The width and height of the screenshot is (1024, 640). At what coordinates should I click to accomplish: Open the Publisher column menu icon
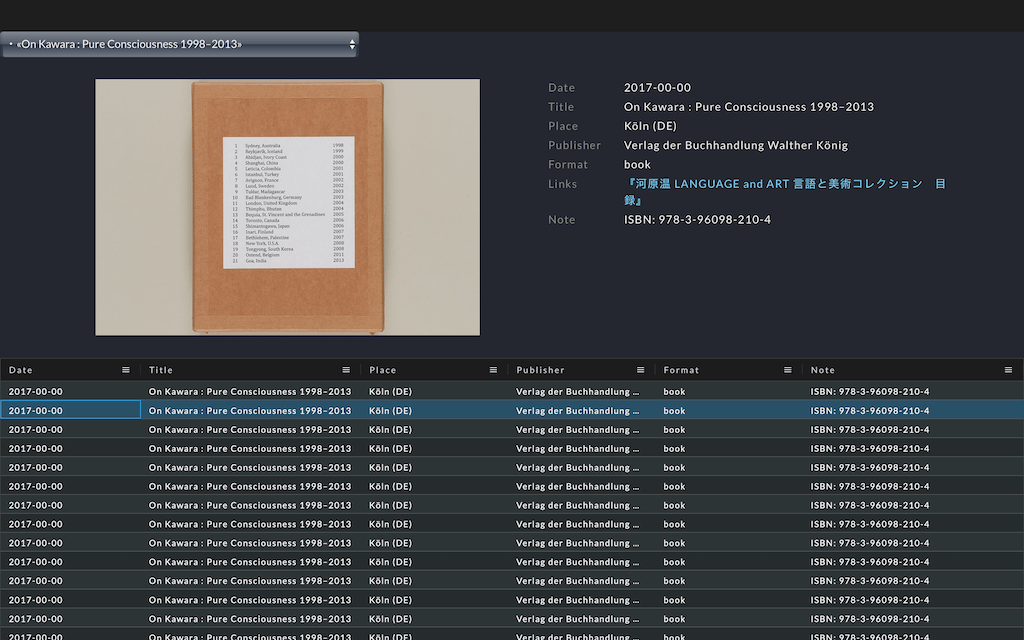[x=640, y=370]
